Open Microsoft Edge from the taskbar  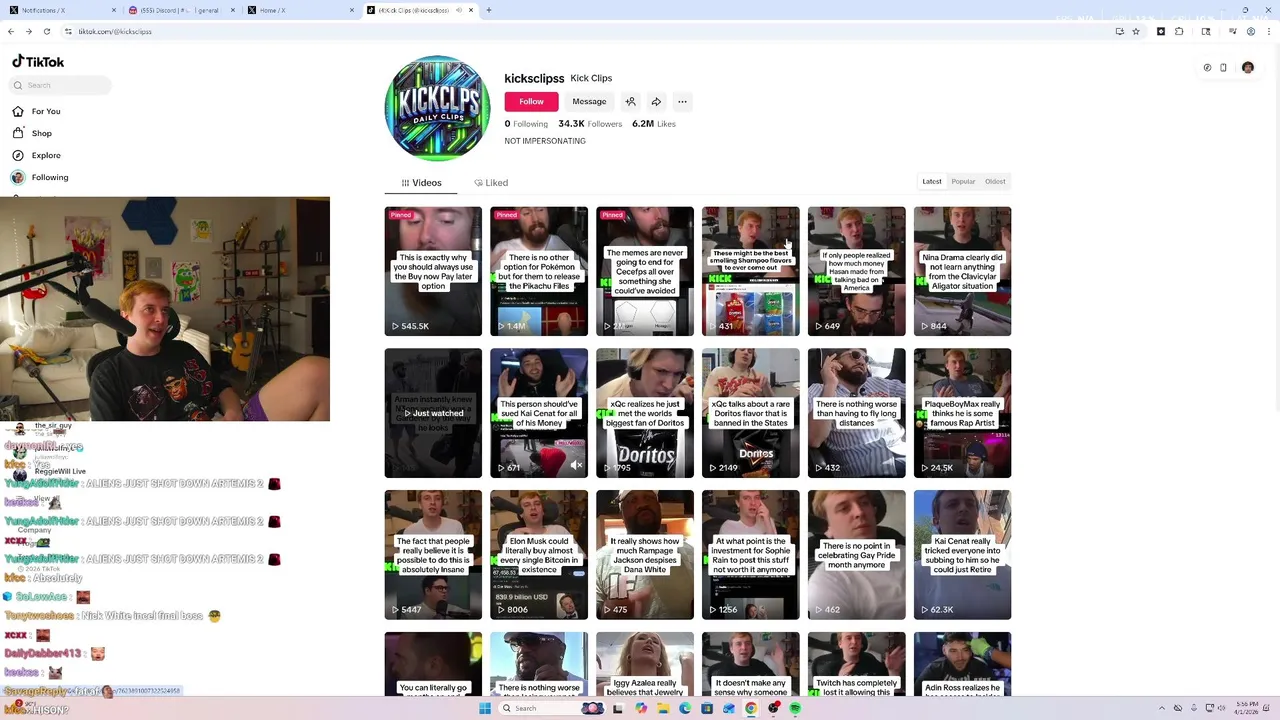(684, 708)
